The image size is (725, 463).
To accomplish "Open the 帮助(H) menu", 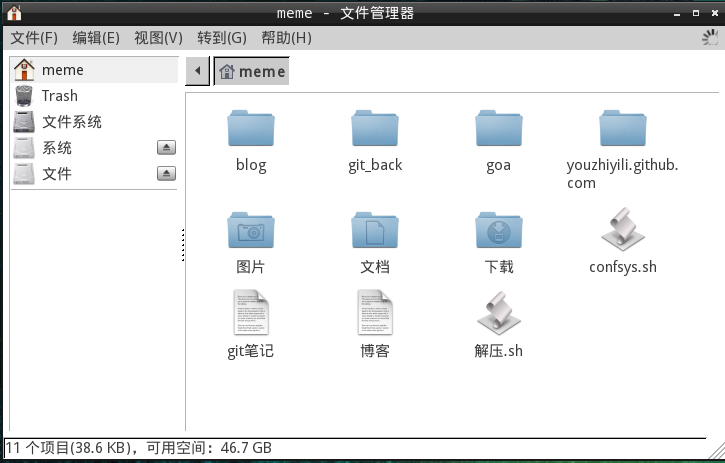I will [286, 38].
